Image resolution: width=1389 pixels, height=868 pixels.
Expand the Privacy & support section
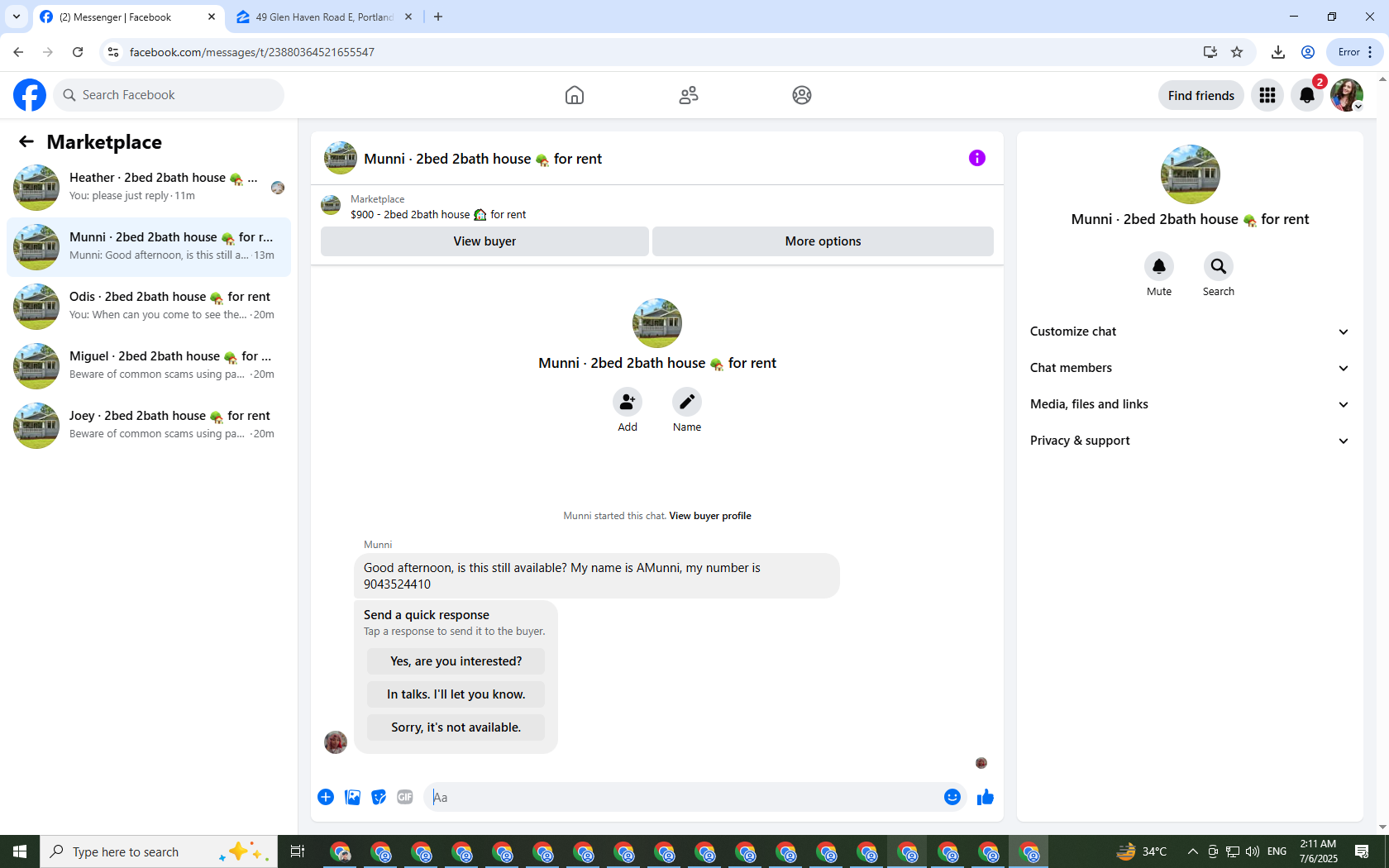click(x=1190, y=441)
